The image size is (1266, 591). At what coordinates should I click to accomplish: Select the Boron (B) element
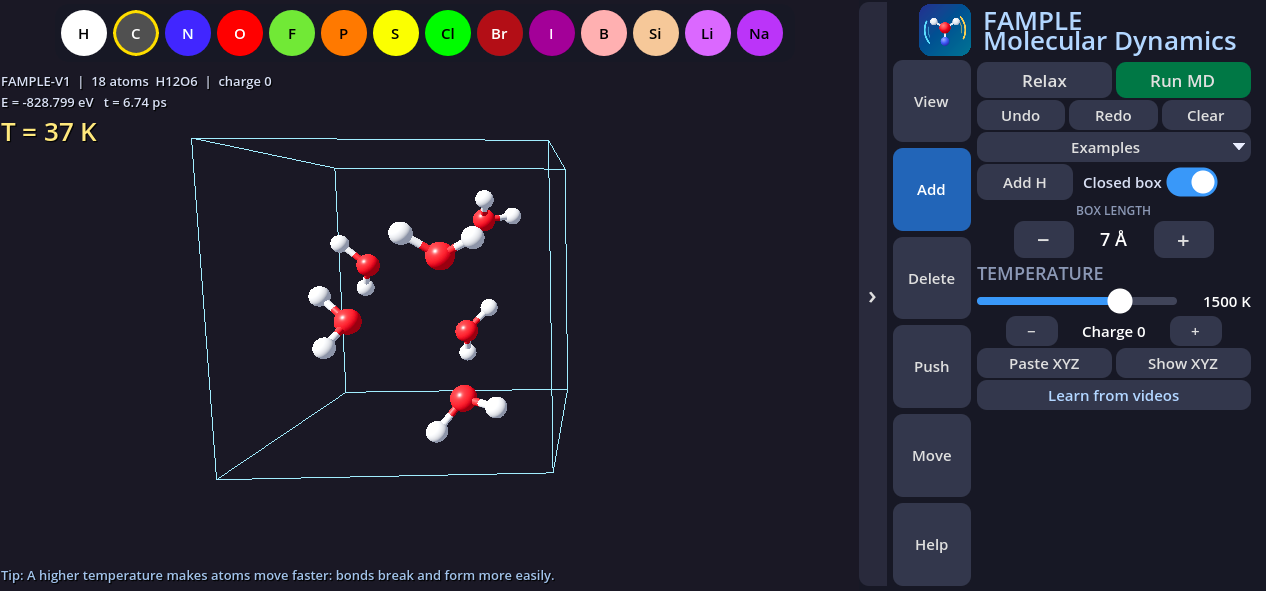point(604,34)
